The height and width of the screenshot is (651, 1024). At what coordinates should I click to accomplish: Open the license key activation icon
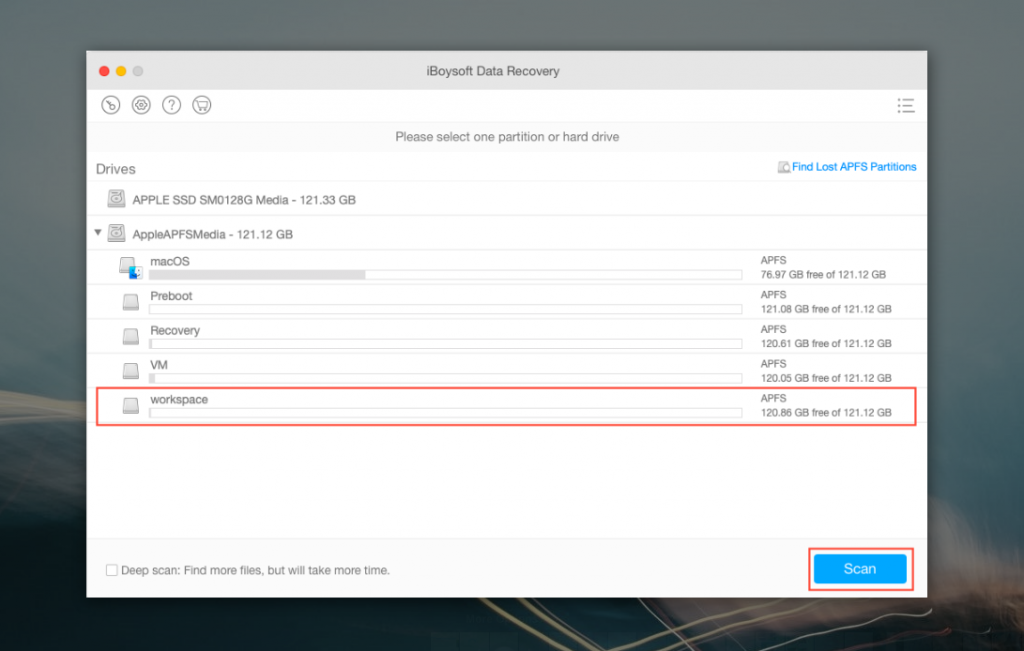(110, 105)
